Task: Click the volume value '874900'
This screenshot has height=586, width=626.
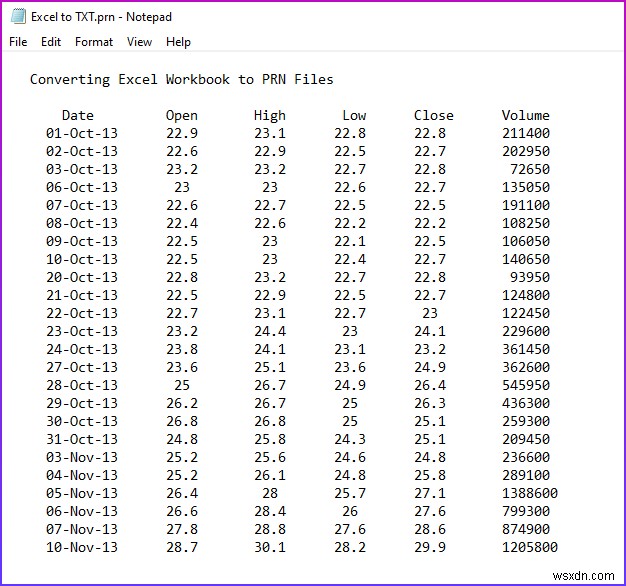Action: [x=526, y=529]
